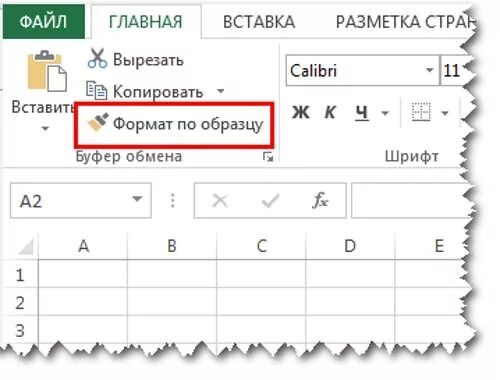Click the formula bar cancel X icon
The height and width of the screenshot is (380, 500).
[x=220, y=201]
